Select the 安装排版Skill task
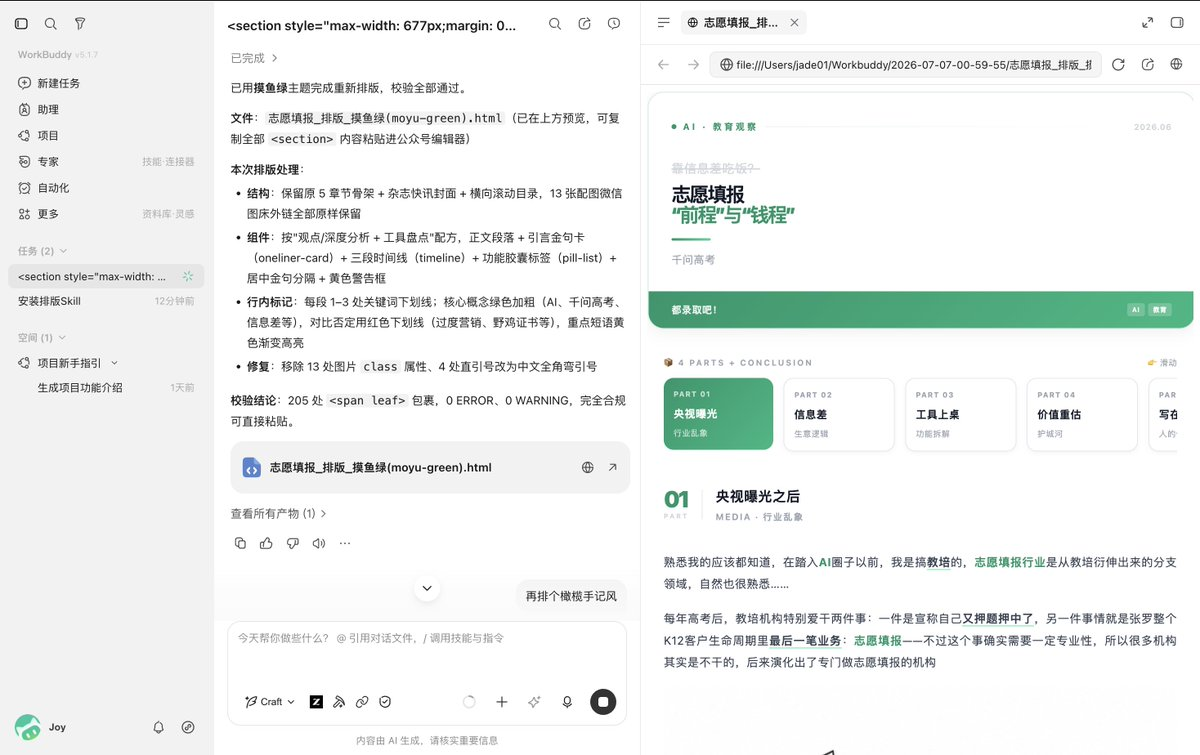This screenshot has width=1200, height=755. [107, 301]
